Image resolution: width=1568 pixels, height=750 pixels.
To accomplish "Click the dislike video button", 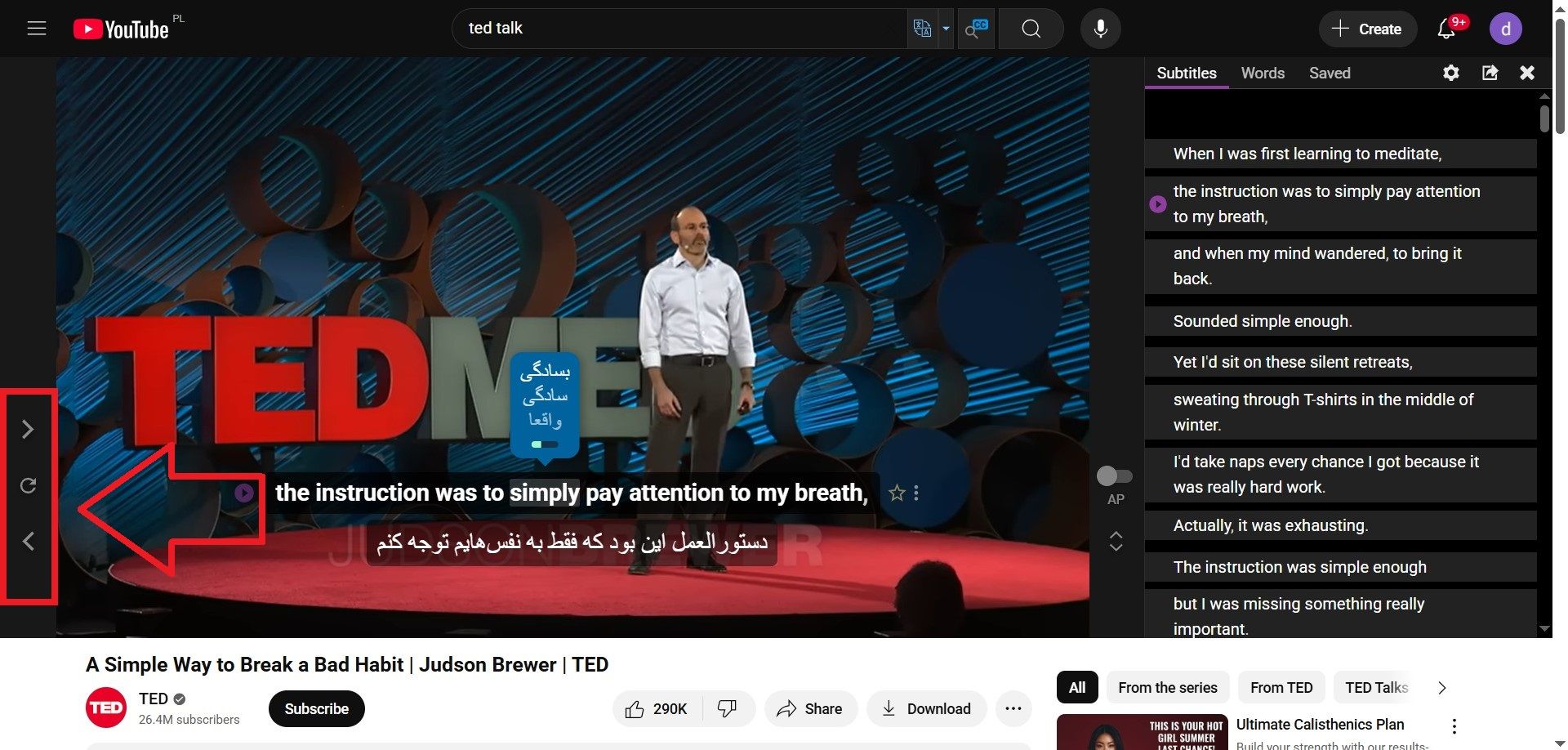I will [x=727, y=708].
